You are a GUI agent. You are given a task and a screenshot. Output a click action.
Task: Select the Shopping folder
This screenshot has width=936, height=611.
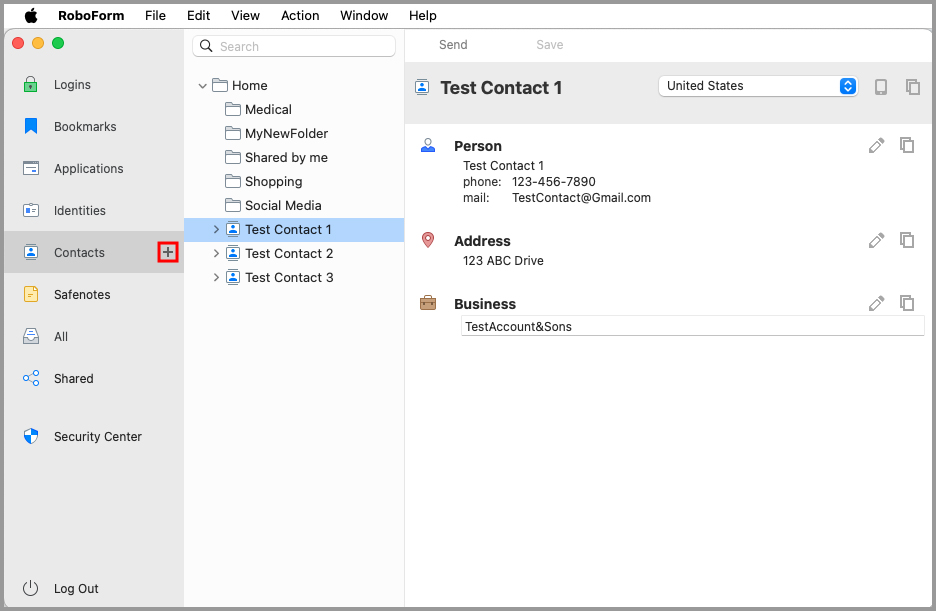point(273,181)
